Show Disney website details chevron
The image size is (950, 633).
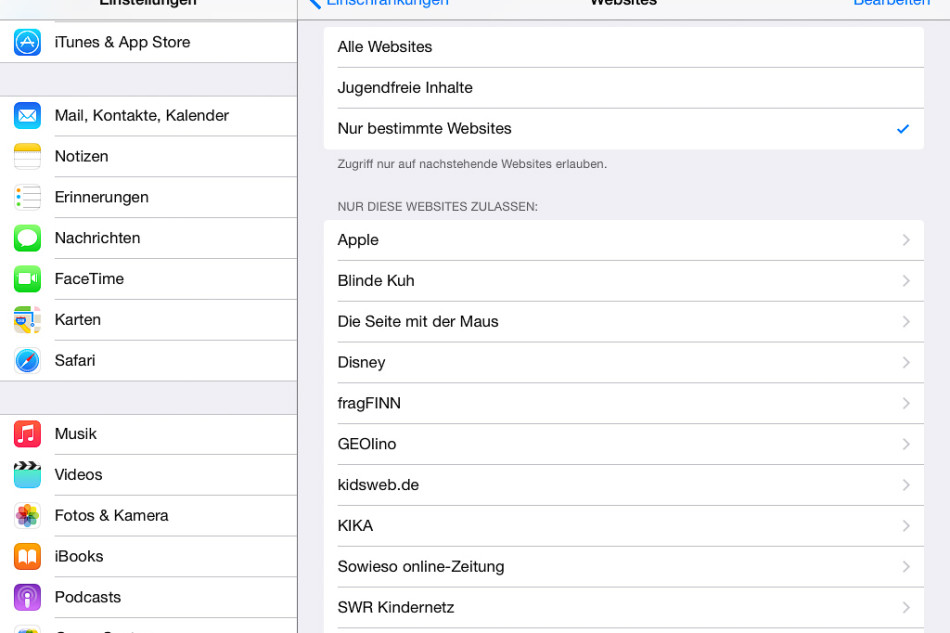point(906,363)
